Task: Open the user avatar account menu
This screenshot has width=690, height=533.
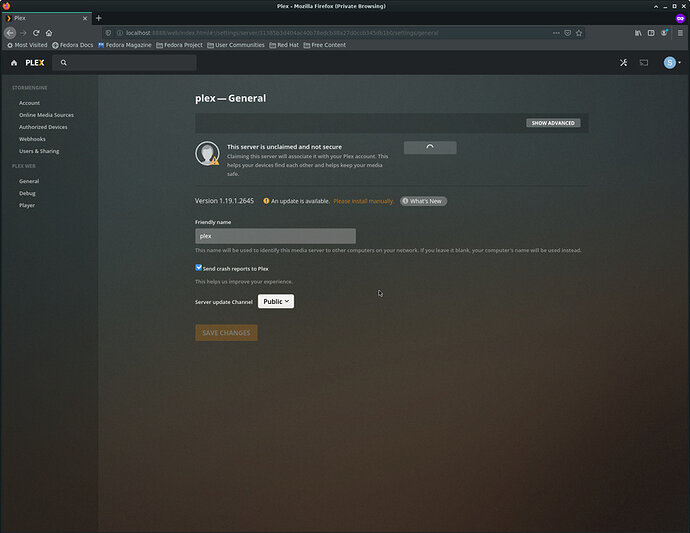Action: [672, 63]
